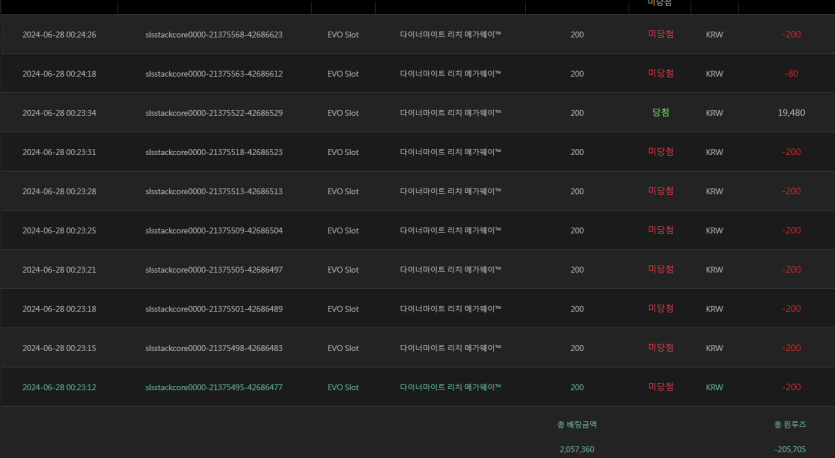Image resolution: width=835 pixels, height=458 pixels.
Task: Click the 19,480 winning amount
Action: pos(791,113)
